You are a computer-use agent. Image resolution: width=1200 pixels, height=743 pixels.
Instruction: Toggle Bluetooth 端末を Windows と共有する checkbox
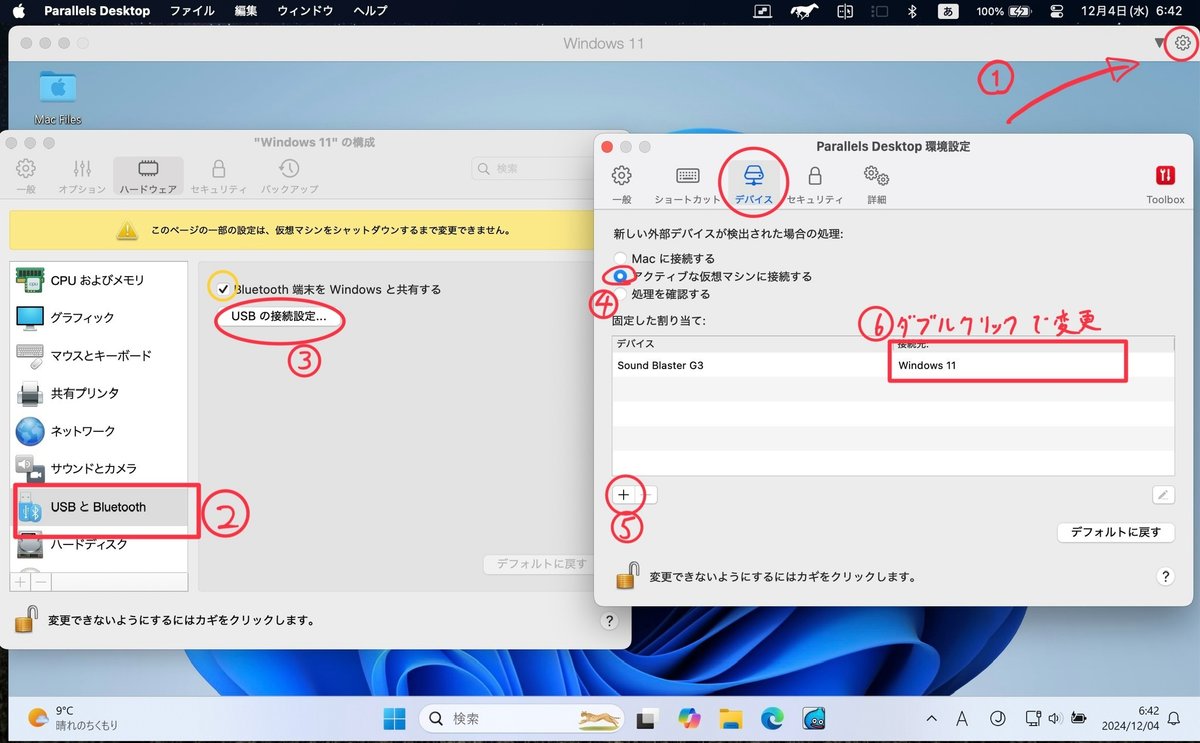click(223, 289)
